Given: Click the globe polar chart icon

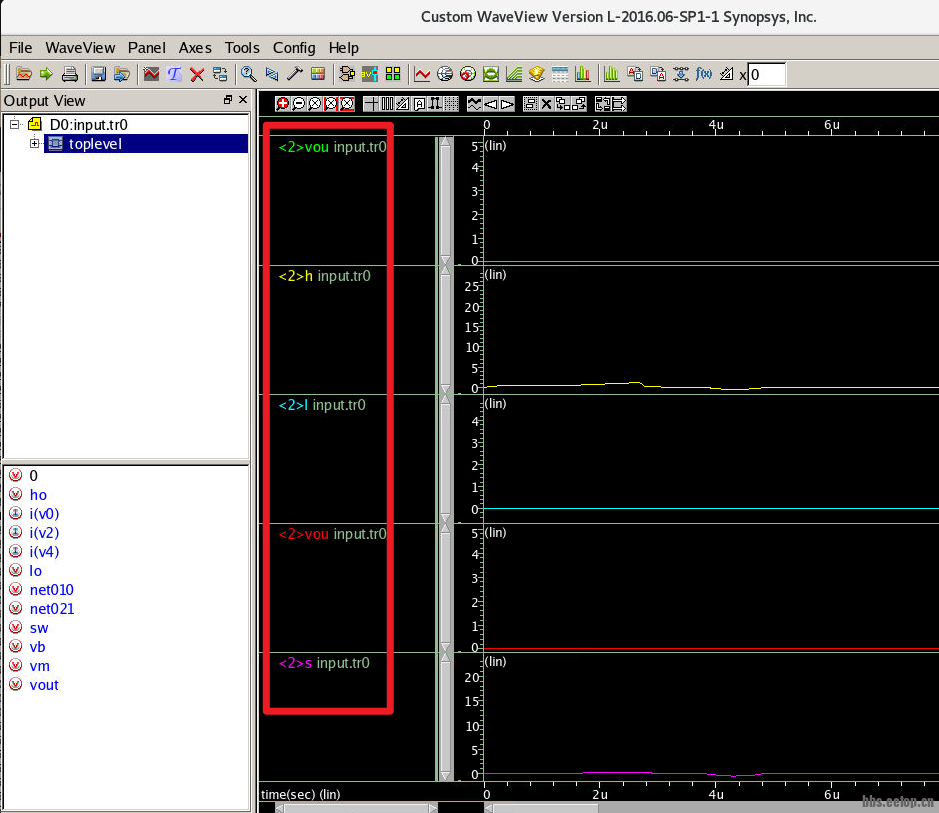Looking at the screenshot, I should [x=445, y=74].
